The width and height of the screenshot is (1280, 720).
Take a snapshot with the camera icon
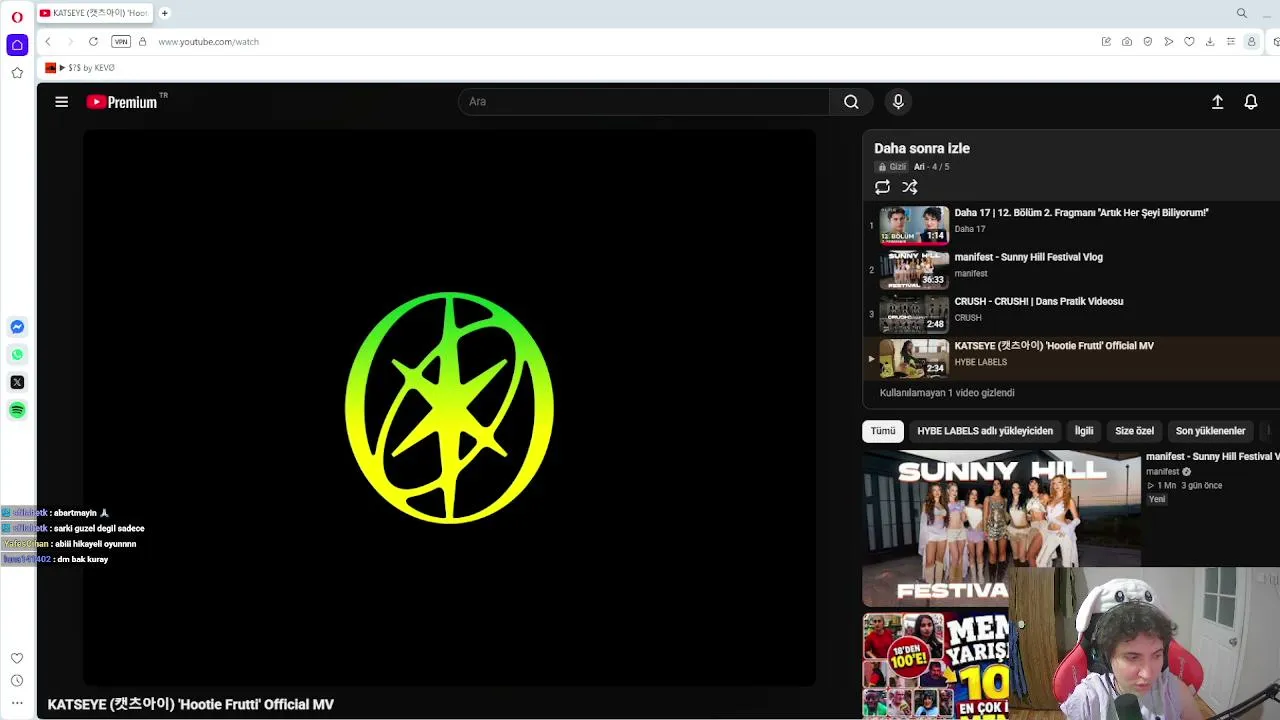1127,42
